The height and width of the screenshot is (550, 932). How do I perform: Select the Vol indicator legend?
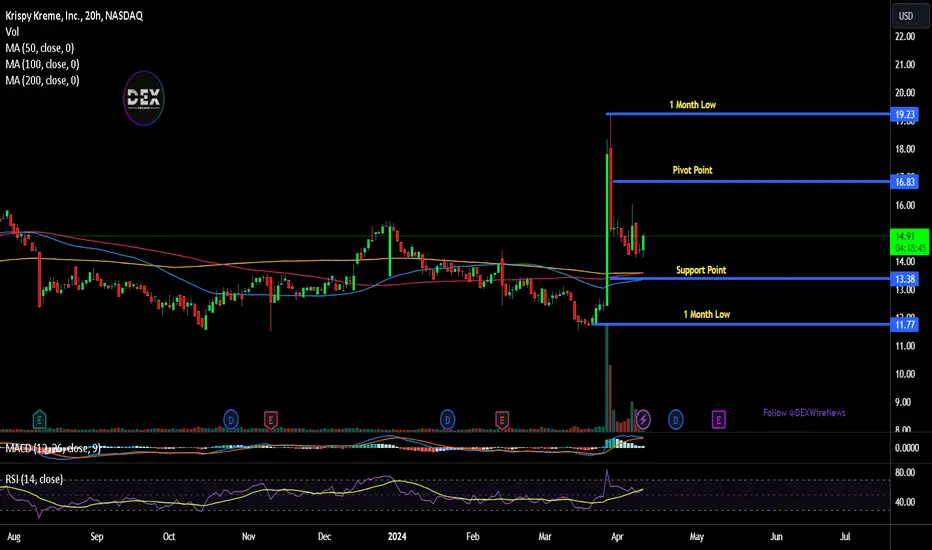[12, 32]
